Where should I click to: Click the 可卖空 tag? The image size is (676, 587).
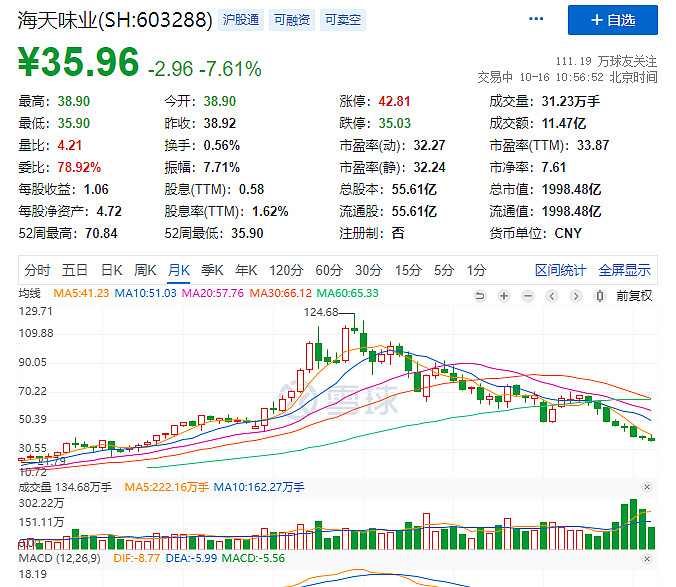(x=343, y=20)
